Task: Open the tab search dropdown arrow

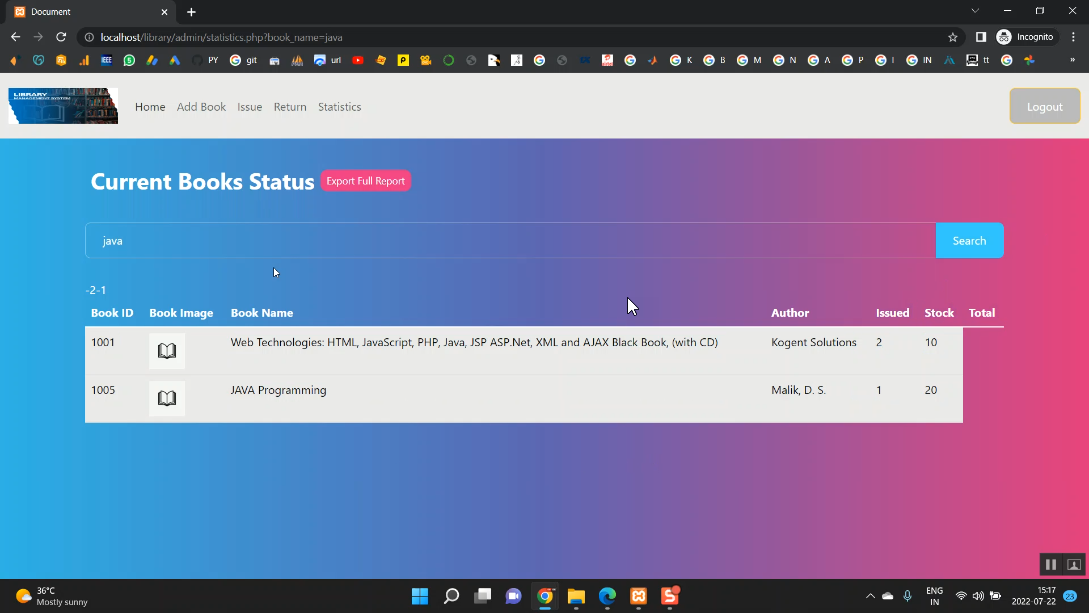Action: pyautogui.click(x=975, y=11)
